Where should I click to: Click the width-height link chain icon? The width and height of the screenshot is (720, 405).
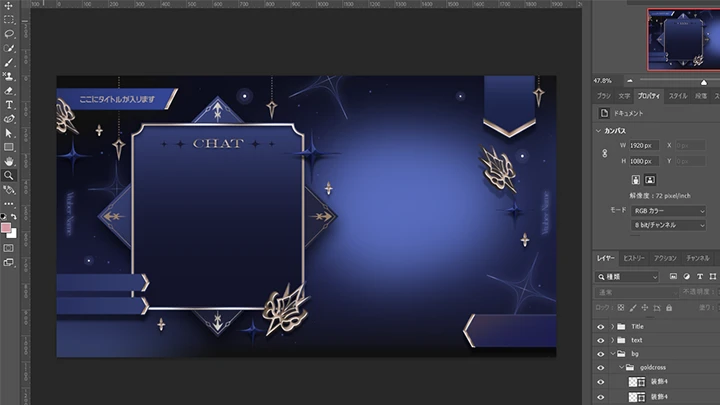point(605,153)
